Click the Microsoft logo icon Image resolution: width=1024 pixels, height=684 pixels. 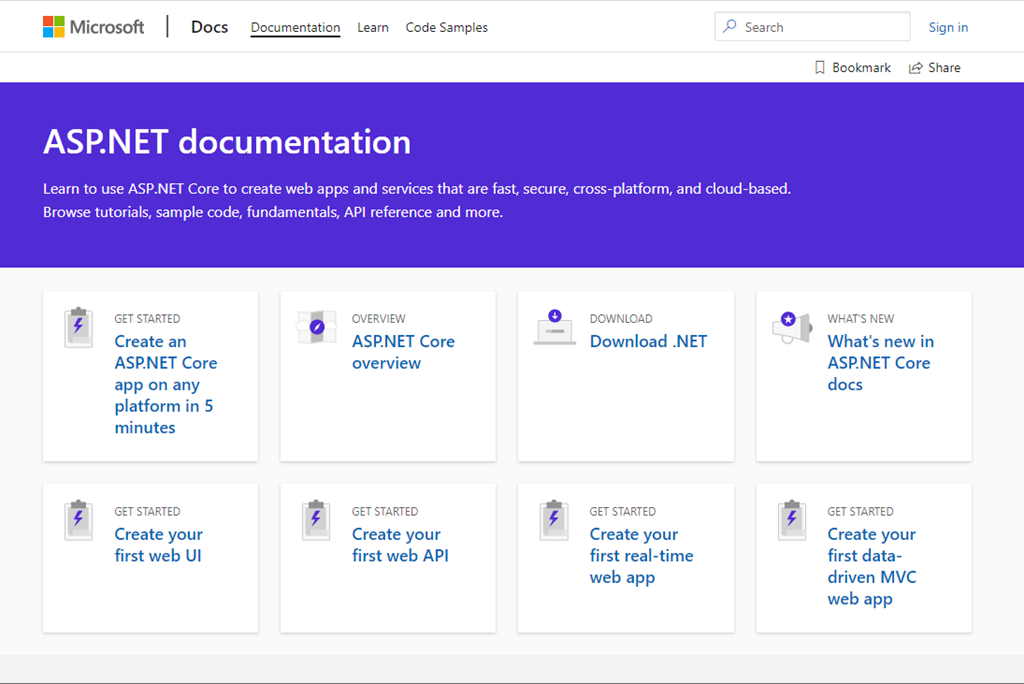[54, 27]
